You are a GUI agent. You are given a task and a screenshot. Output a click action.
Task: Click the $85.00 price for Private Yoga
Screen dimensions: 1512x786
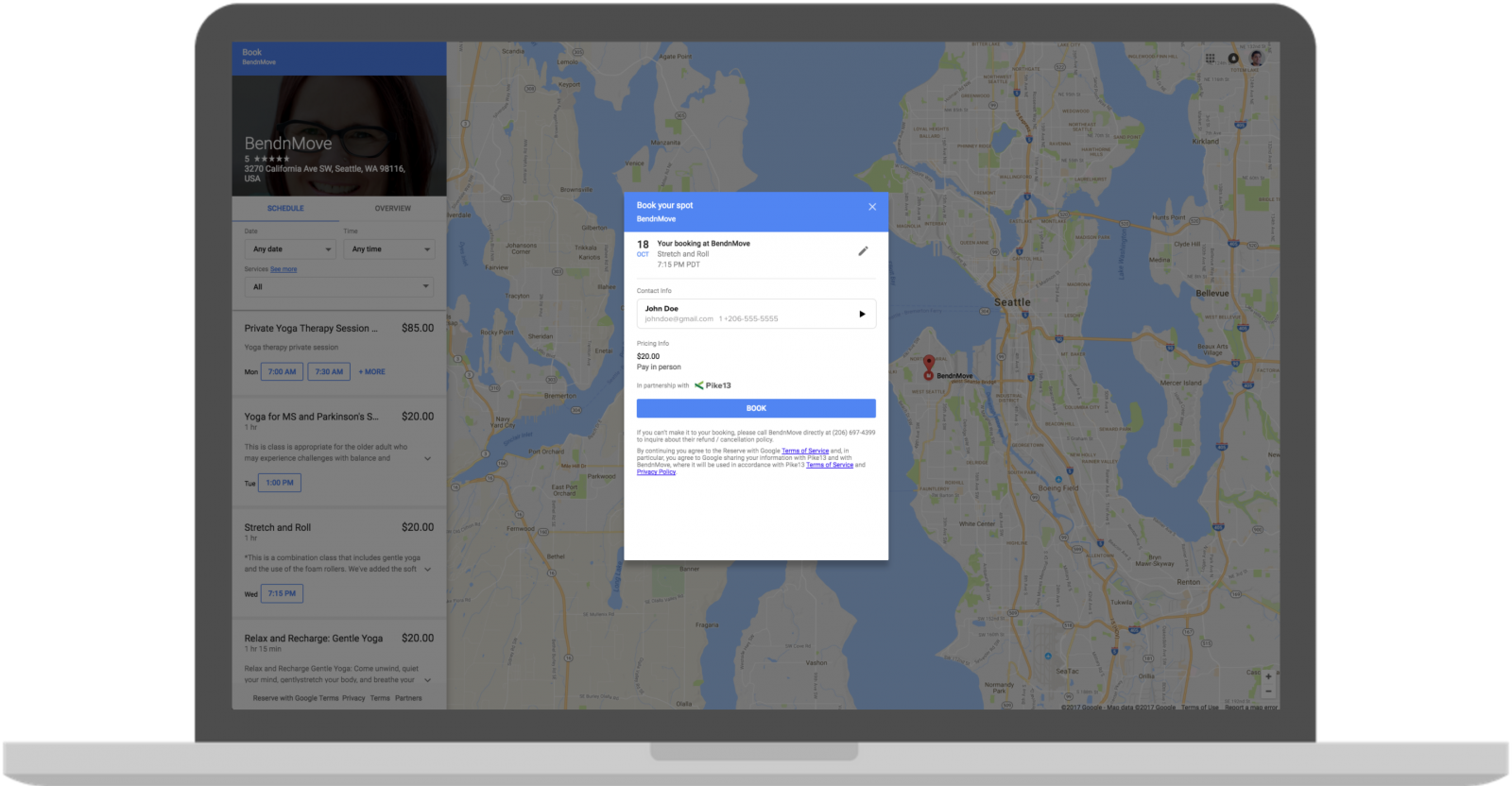(x=418, y=329)
